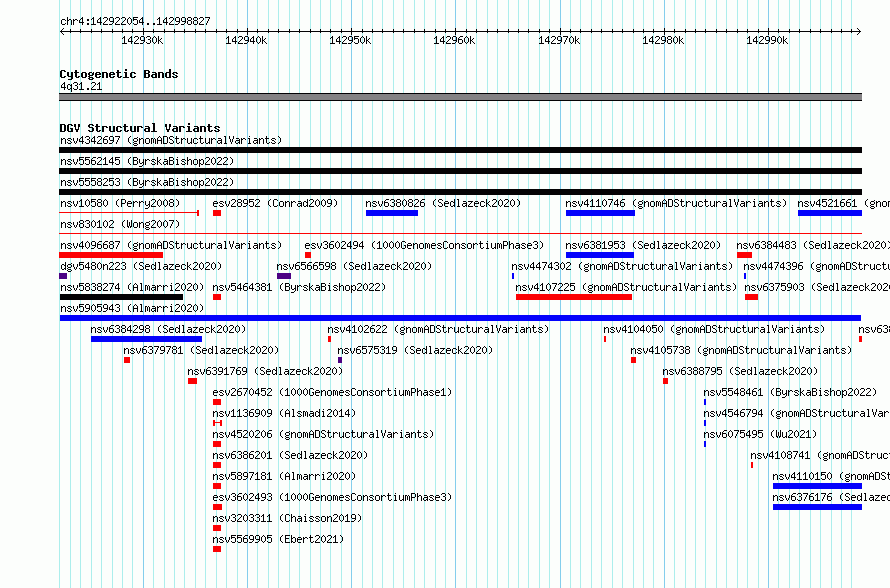
Task: Select nsv6380826 Sedlazeck2020 label
Action: click(443, 203)
